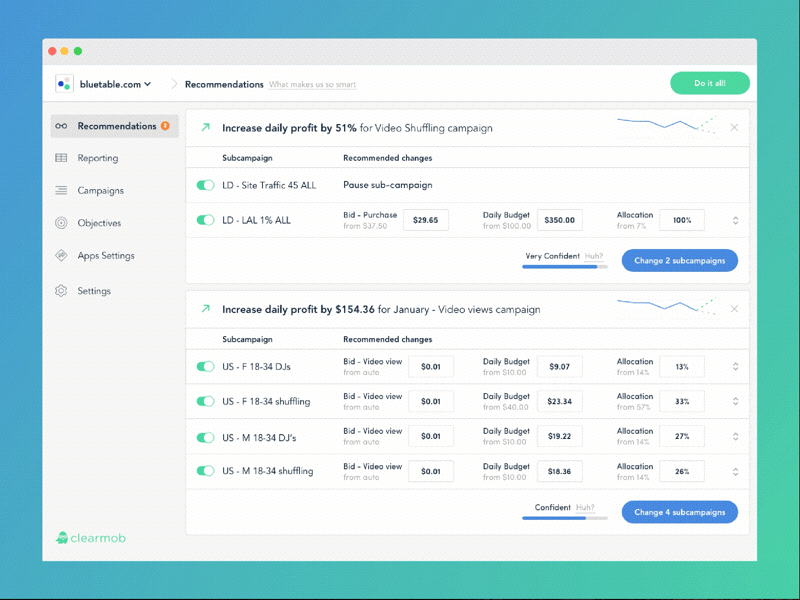Click the clearmob logo
The height and width of the screenshot is (600, 800).
[x=90, y=538]
